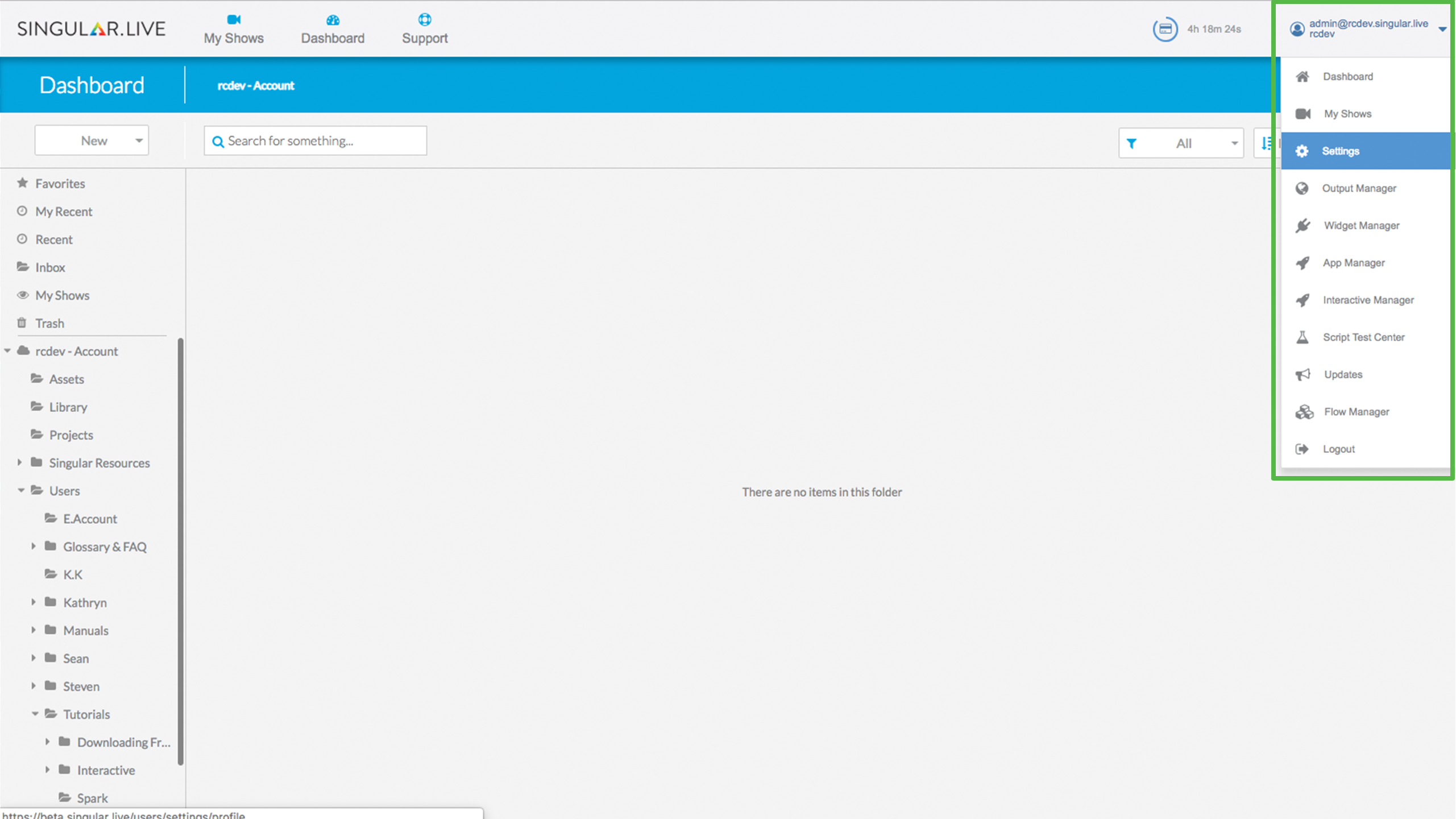Expand the Singular Resources folder
This screenshot has width=1456, height=819.
point(20,462)
